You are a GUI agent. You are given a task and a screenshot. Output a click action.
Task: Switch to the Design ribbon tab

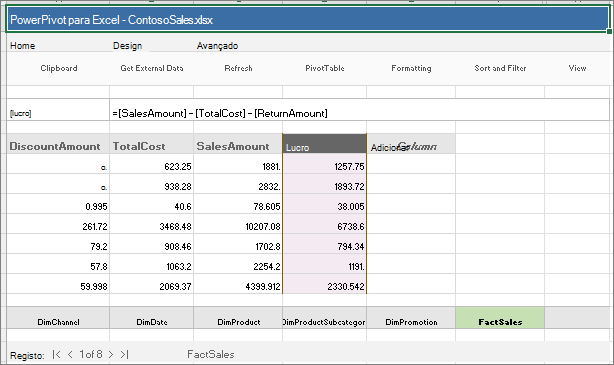click(x=127, y=46)
